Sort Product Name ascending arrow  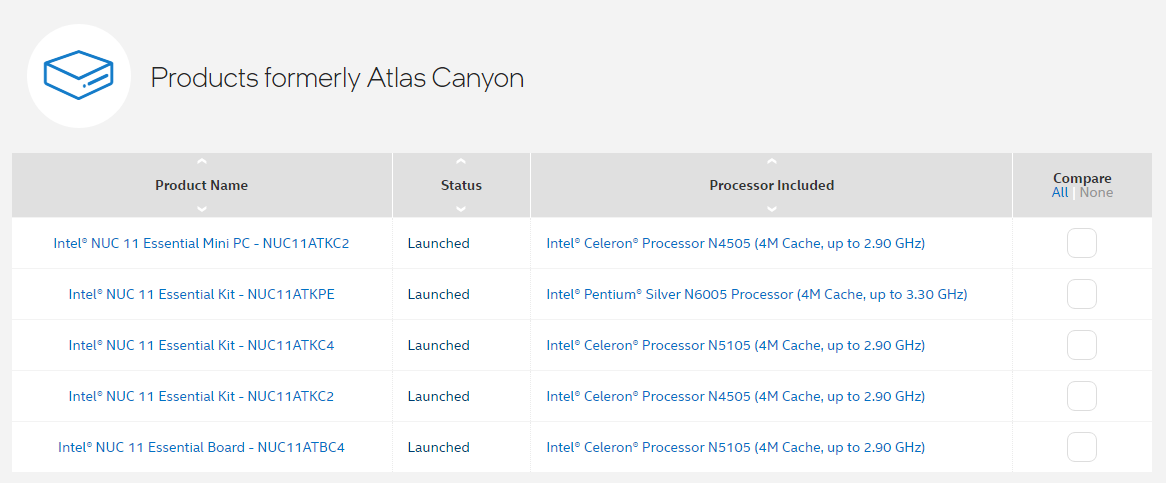[x=202, y=161]
